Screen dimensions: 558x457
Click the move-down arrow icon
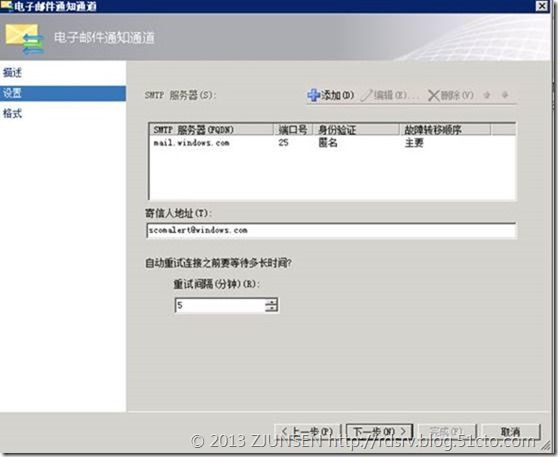pyautogui.click(x=505, y=95)
